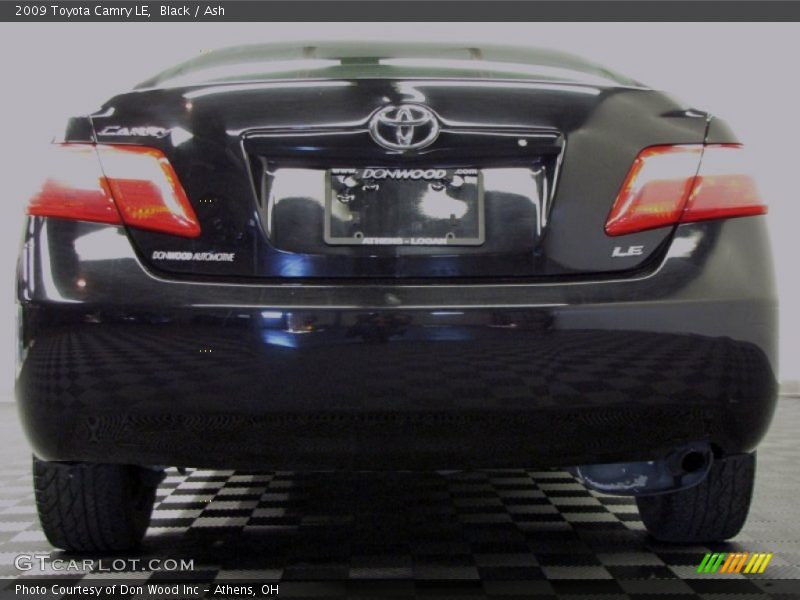Image resolution: width=800 pixels, height=600 pixels.
Task: Click the Donwood dealer license plate frame
Action: (402, 200)
